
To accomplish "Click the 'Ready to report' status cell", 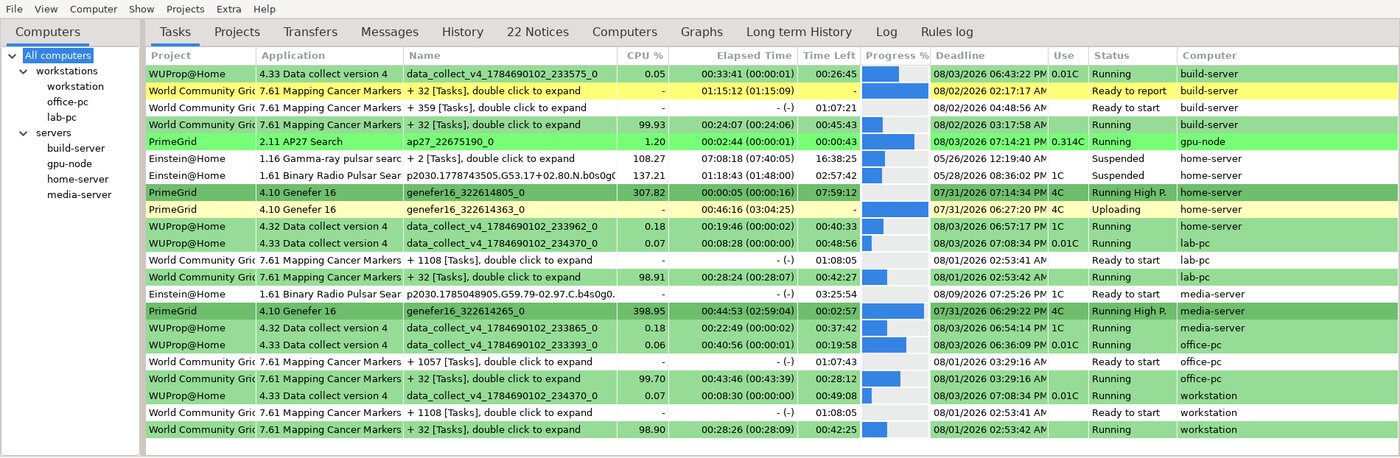I will click(x=1133, y=91).
